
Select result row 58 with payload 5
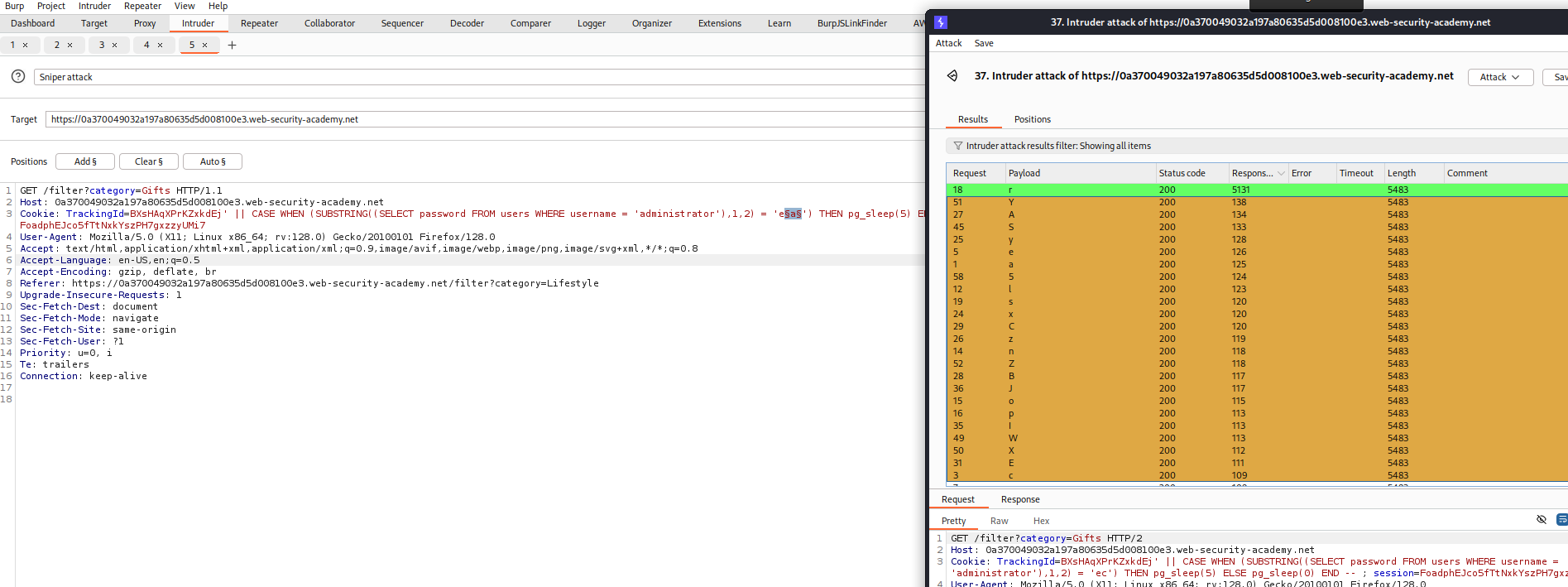1257,277
